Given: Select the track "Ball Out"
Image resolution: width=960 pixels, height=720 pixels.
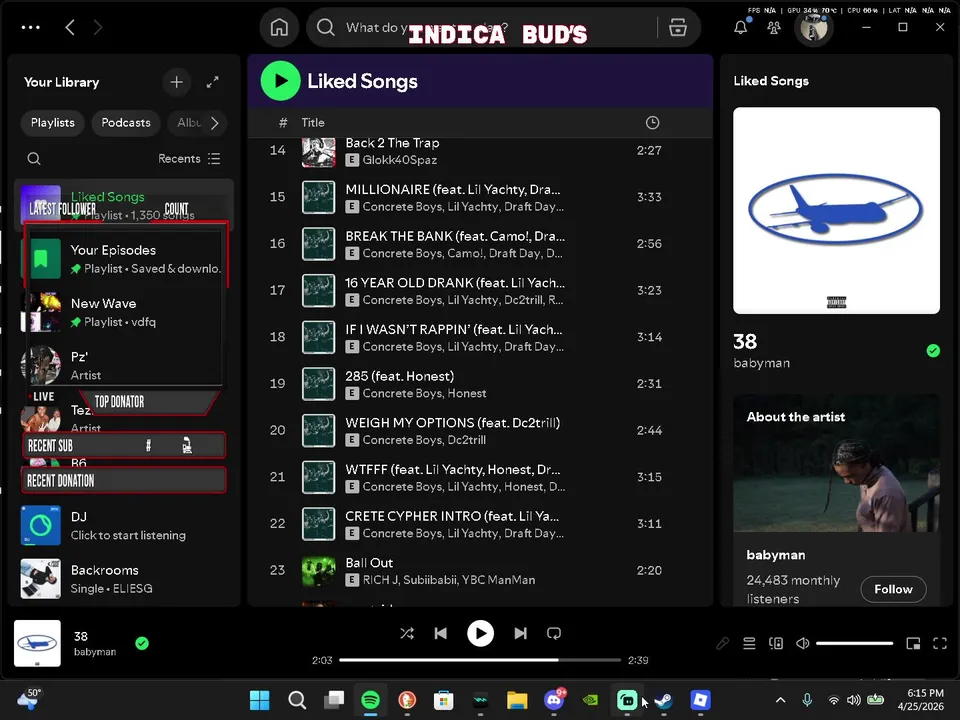Looking at the screenshot, I should coord(480,571).
